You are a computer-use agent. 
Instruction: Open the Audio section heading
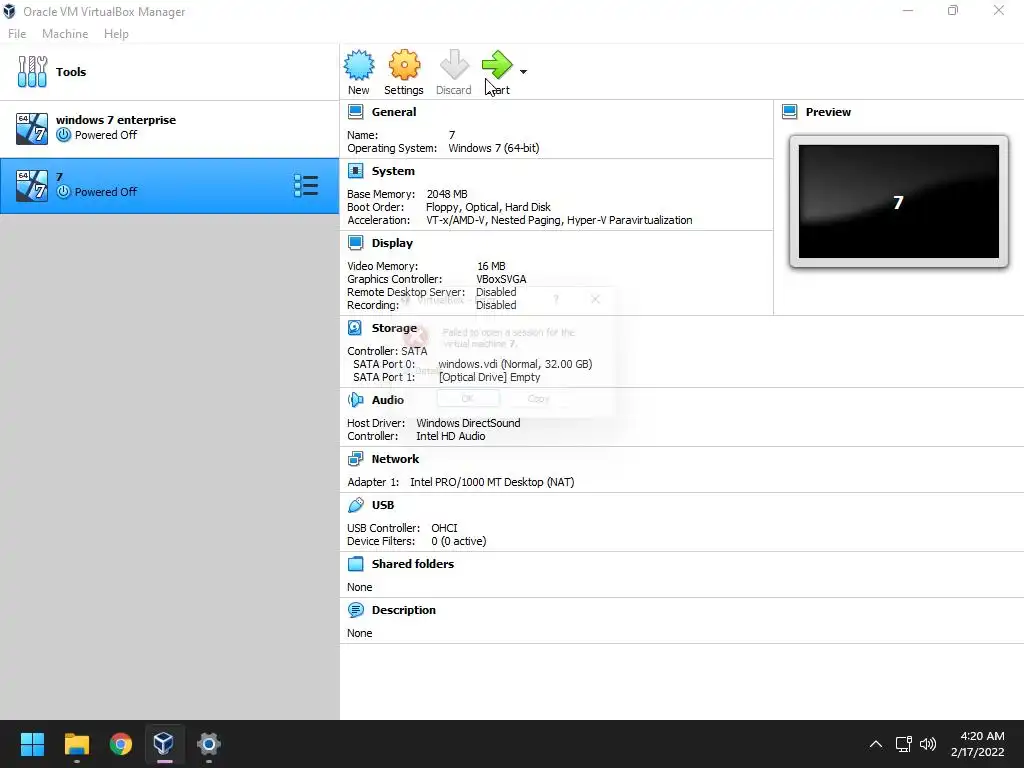[388, 400]
